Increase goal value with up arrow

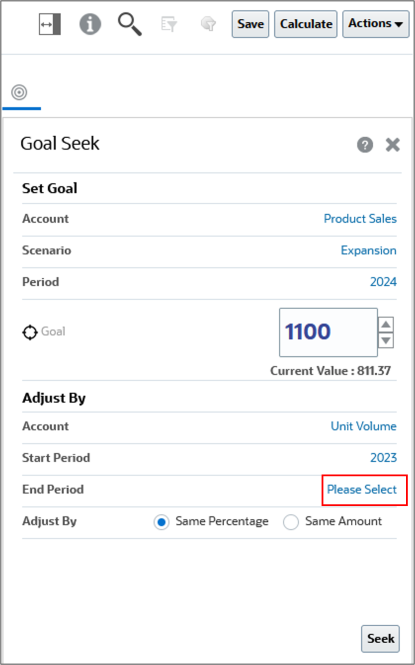[x=386, y=324]
